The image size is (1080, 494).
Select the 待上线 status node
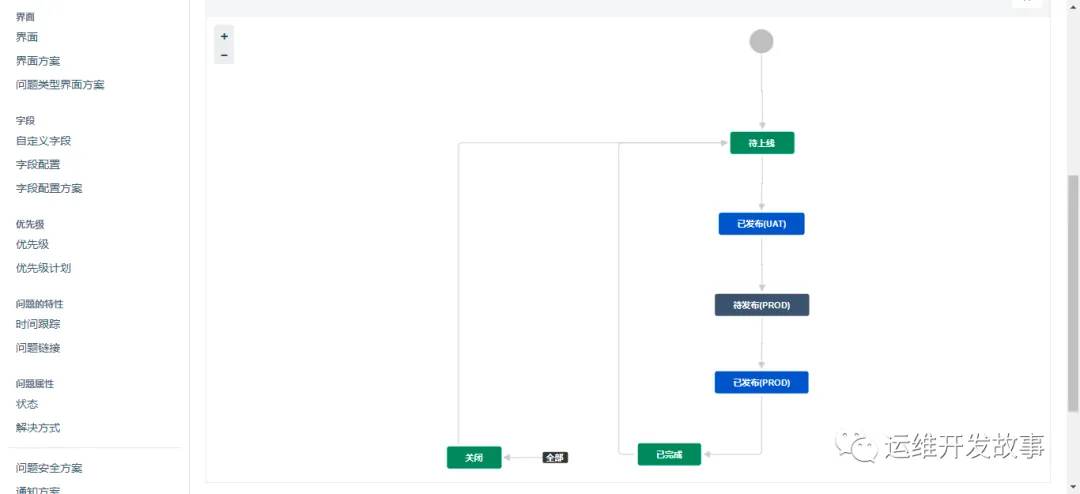[762, 143]
